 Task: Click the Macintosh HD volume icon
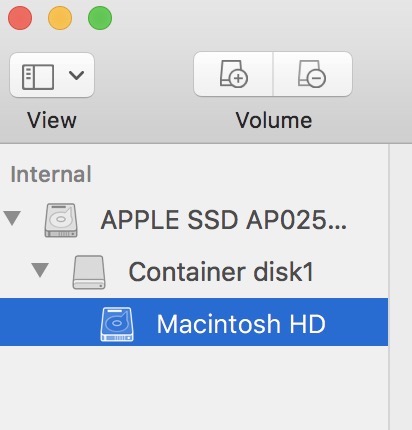(x=117, y=324)
